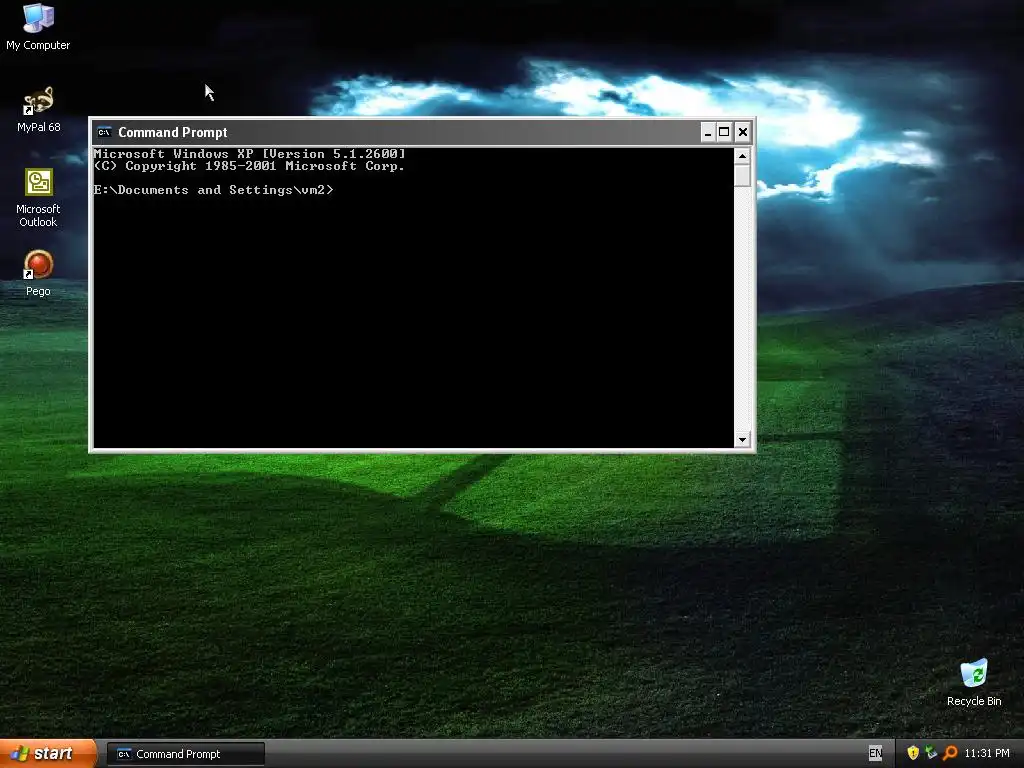Click Command Prompt taskbar button
1024x768 pixels.
185,754
